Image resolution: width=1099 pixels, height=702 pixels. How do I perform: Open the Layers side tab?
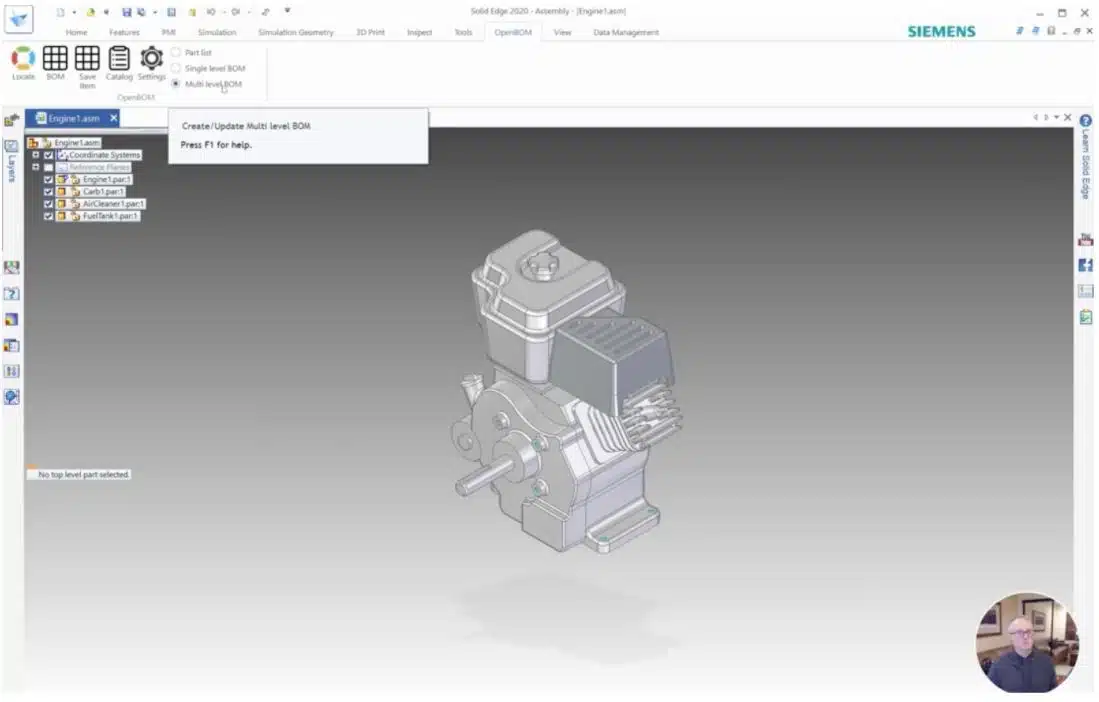[11, 160]
